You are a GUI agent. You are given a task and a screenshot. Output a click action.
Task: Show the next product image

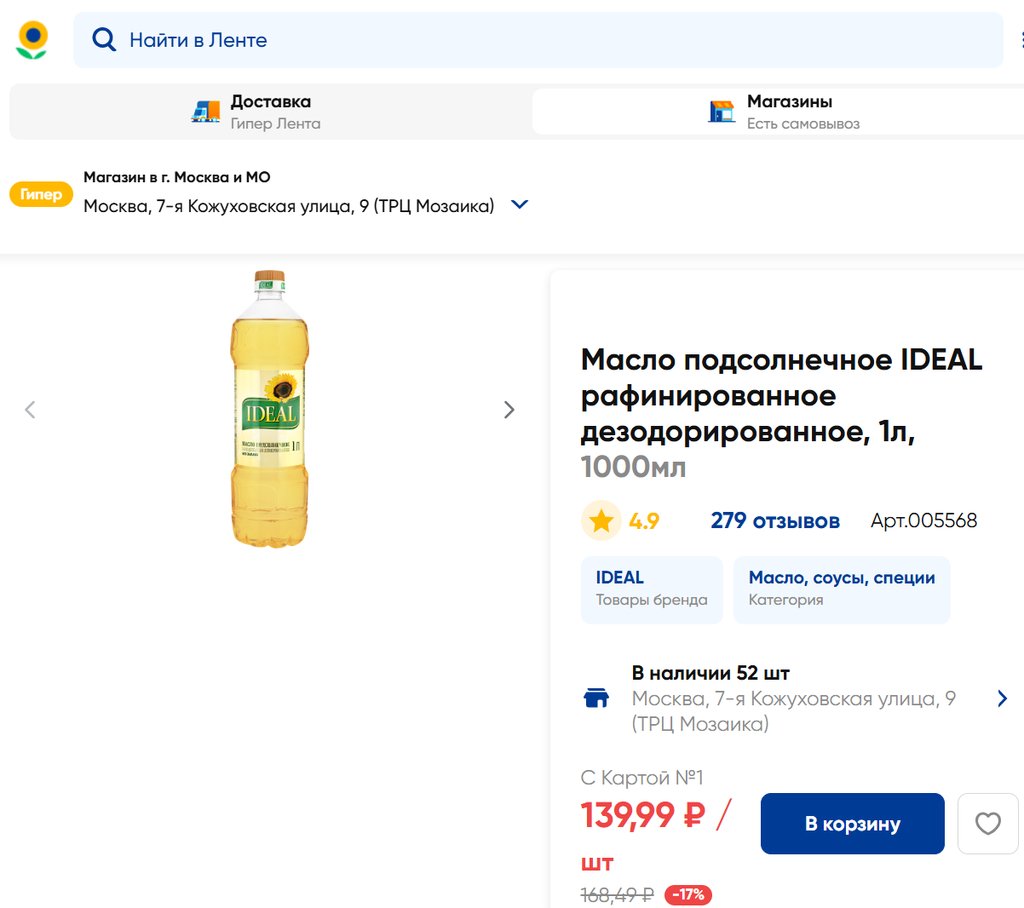click(509, 409)
